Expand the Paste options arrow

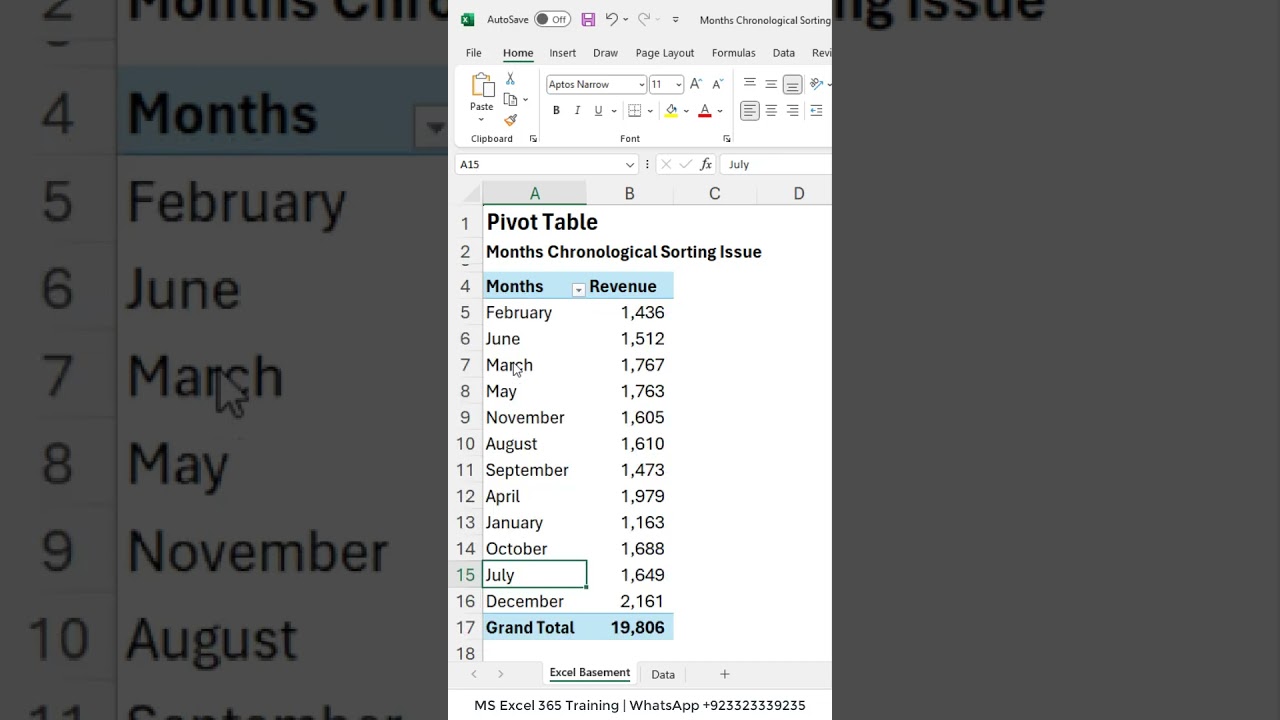coord(481,120)
